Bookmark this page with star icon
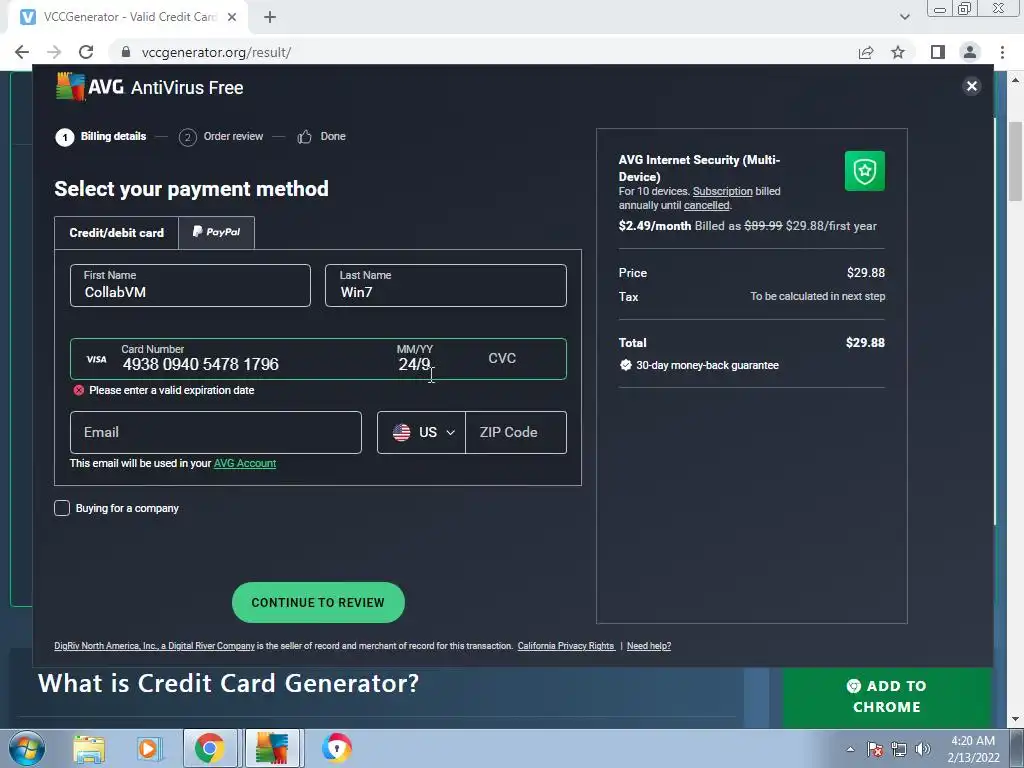This screenshot has height=768, width=1024. coord(898,52)
